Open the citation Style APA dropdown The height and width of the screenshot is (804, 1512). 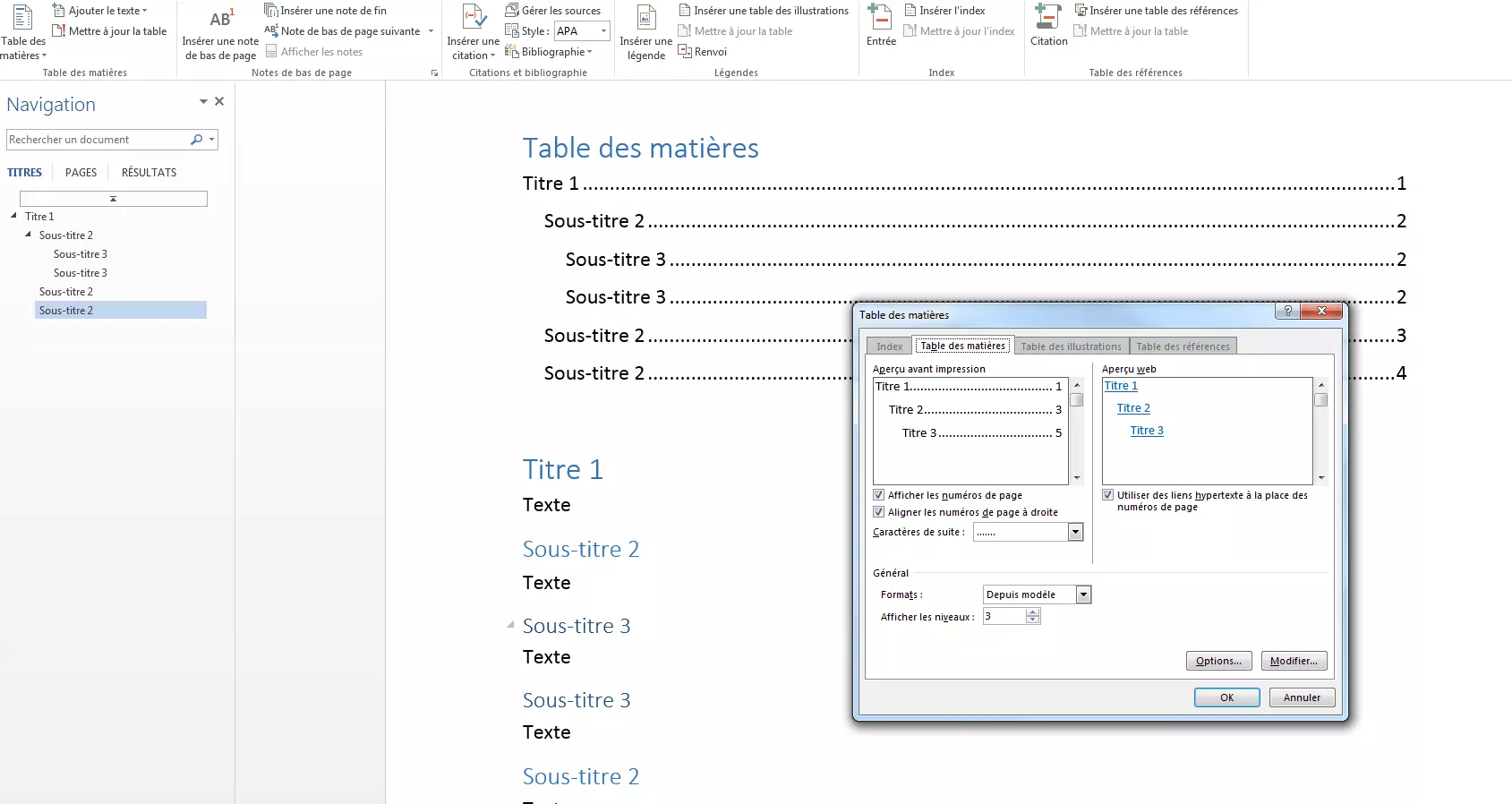tap(603, 31)
